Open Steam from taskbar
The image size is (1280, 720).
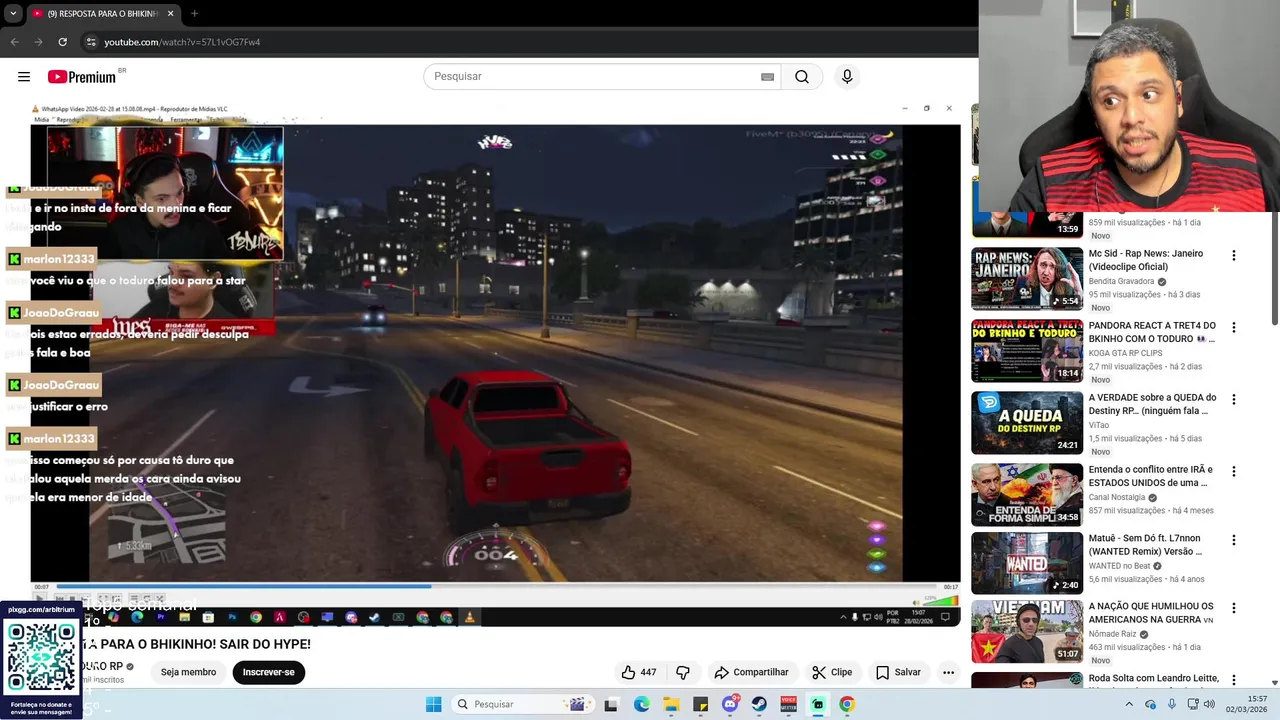(x=759, y=704)
